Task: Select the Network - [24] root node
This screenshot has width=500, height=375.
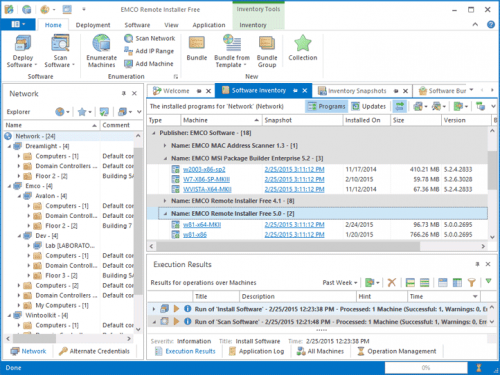Action: 35,136
